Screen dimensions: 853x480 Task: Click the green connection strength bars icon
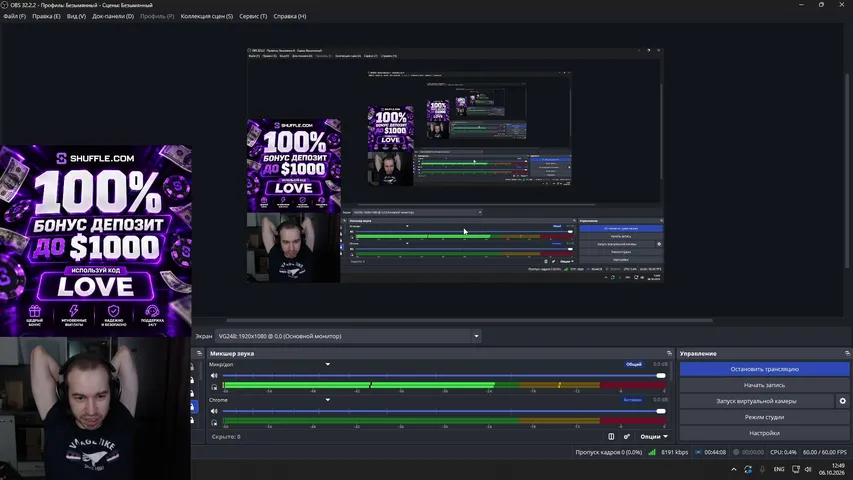pyautogui.click(x=652, y=452)
